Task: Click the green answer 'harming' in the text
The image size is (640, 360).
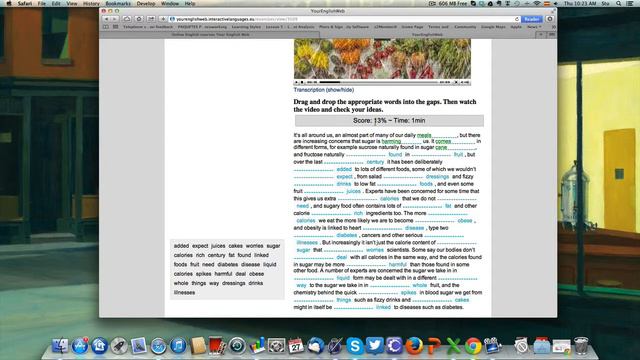Action: point(391,141)
